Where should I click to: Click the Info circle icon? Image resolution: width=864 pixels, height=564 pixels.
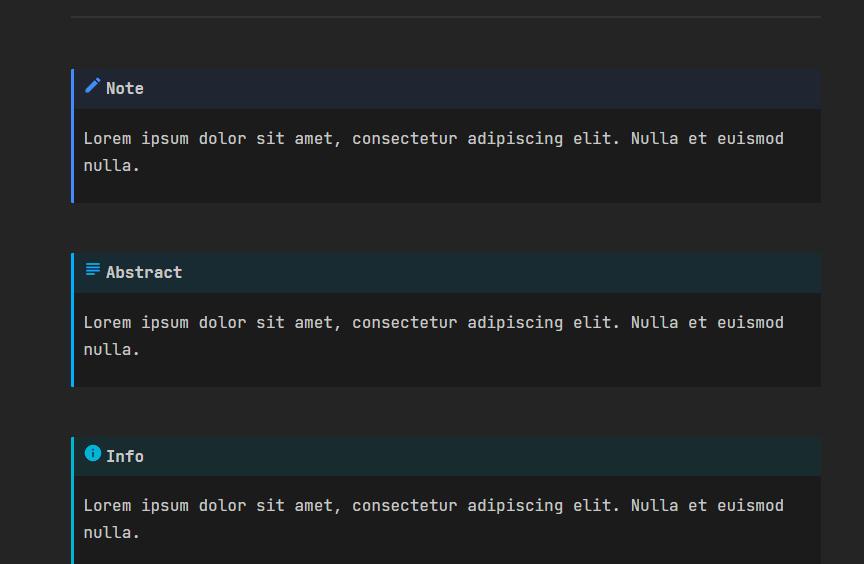click(x=93, y=454)
